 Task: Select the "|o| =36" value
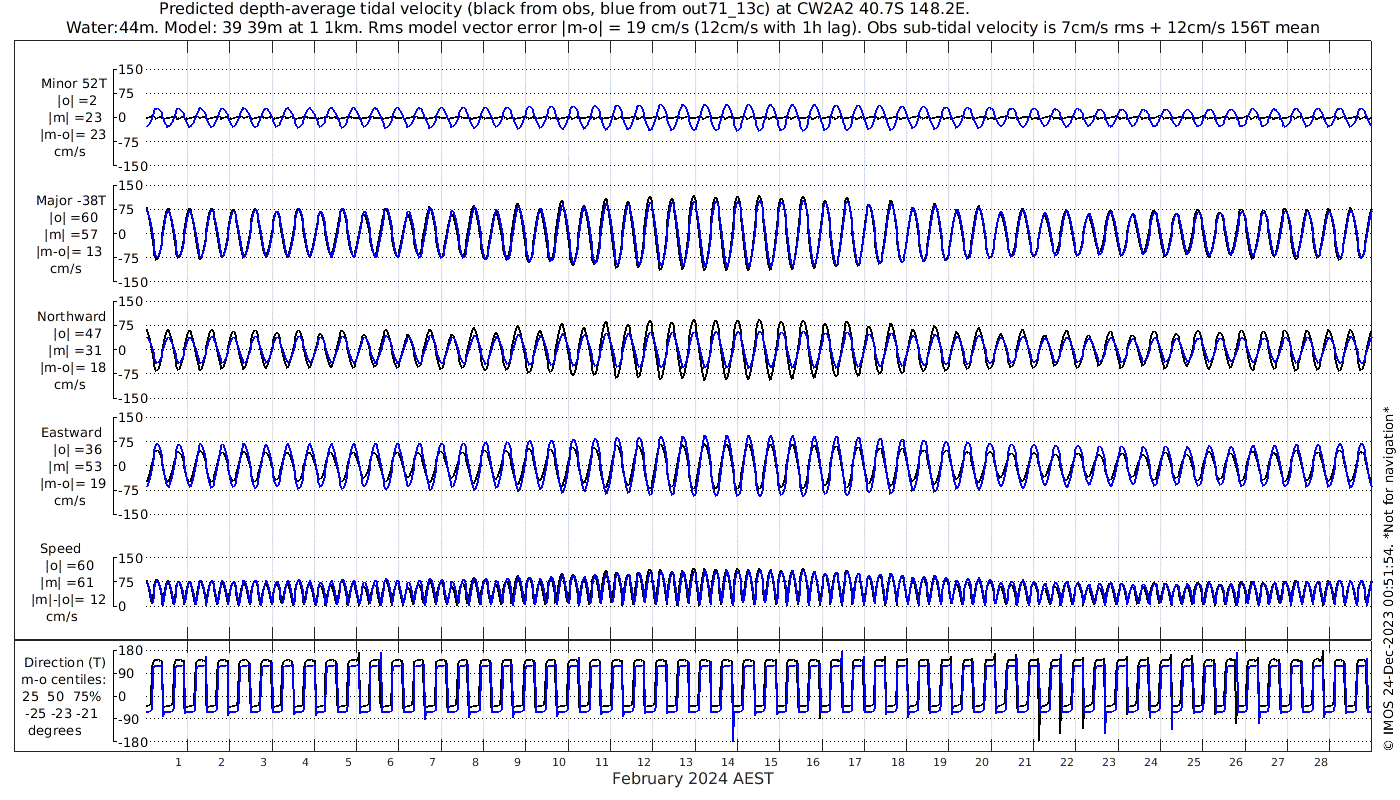tap(76, 450)
